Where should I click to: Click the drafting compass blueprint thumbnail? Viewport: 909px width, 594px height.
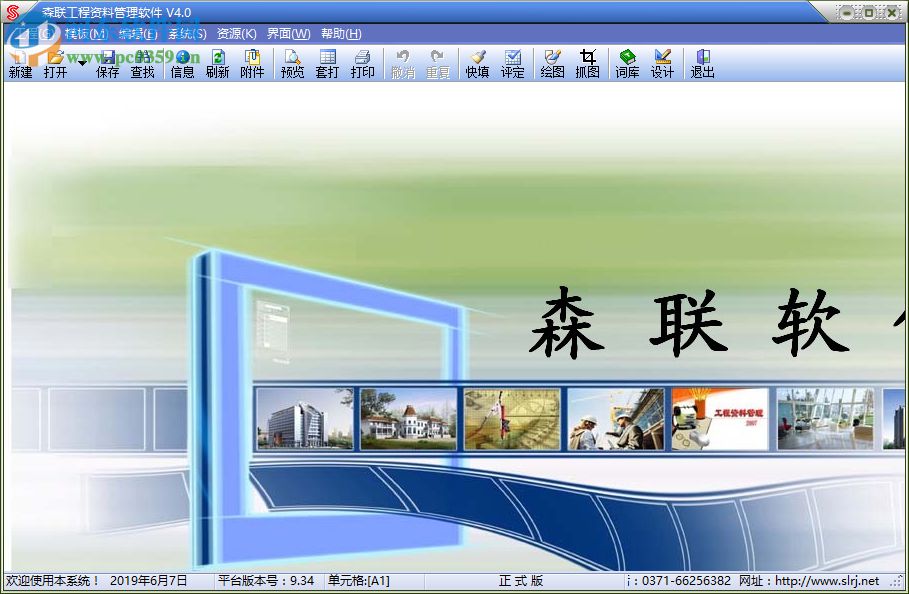[512, 418]
